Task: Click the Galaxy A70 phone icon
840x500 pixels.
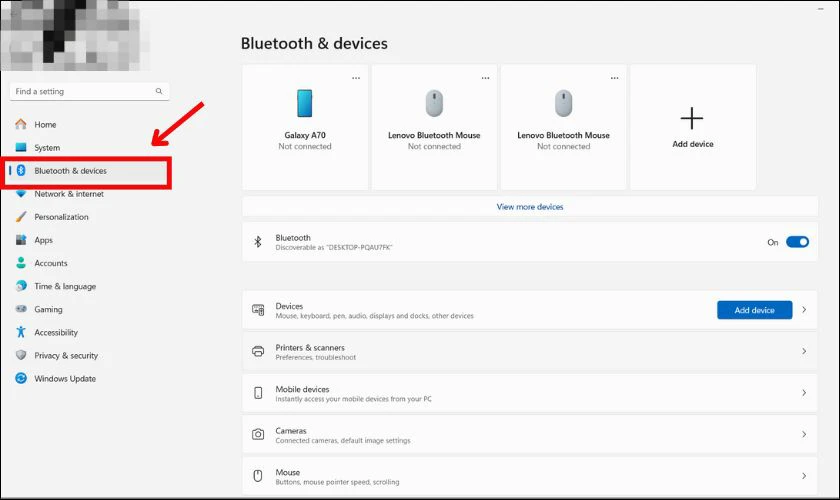Action: coord(305,103)
